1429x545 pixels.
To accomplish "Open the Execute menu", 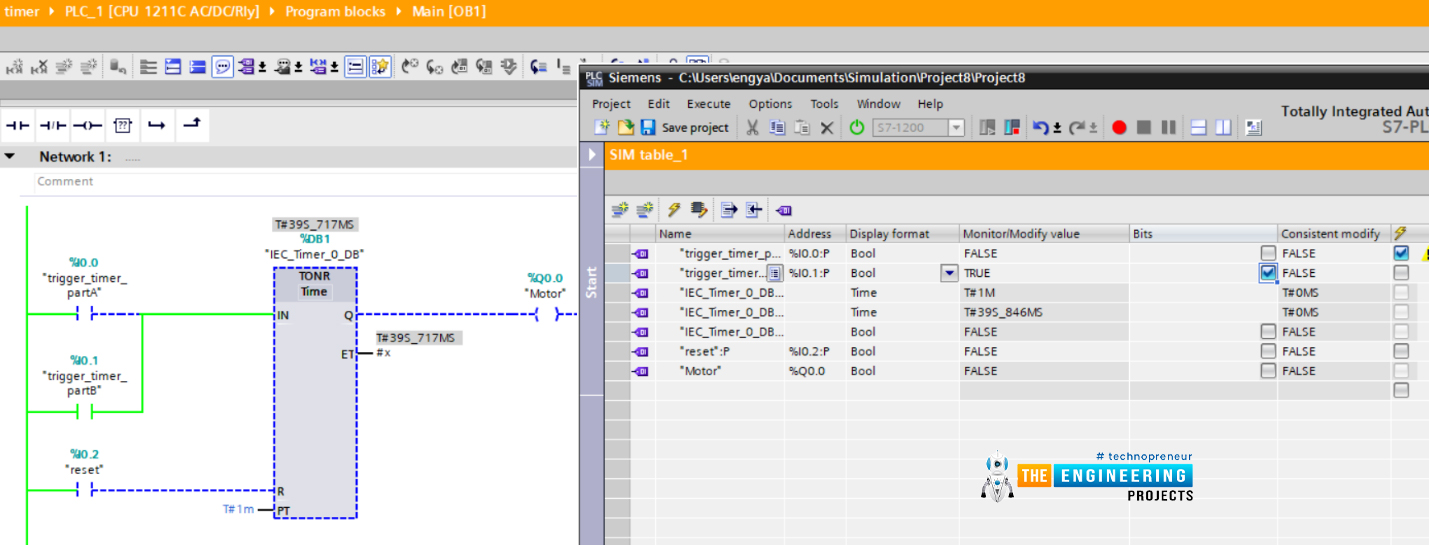I will pos(708,104).
